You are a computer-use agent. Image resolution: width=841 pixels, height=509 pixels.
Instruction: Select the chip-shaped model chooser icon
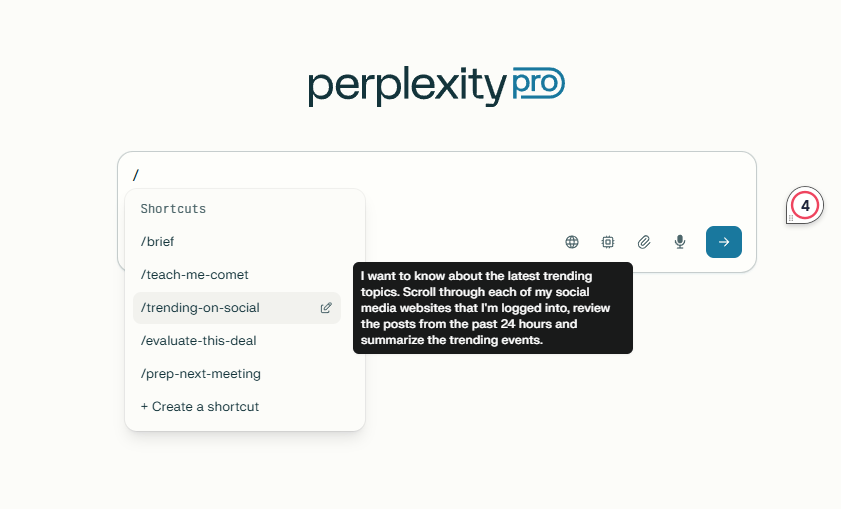(x=608, y=242)
